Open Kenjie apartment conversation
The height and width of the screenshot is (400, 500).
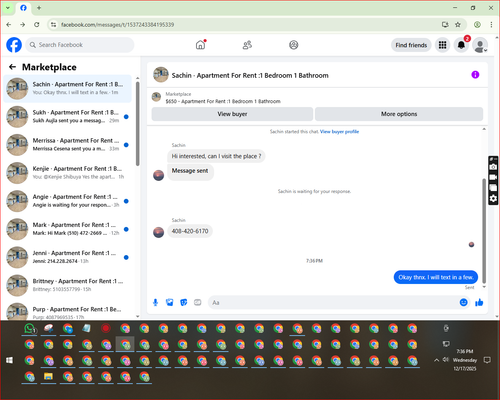(67, 173)
